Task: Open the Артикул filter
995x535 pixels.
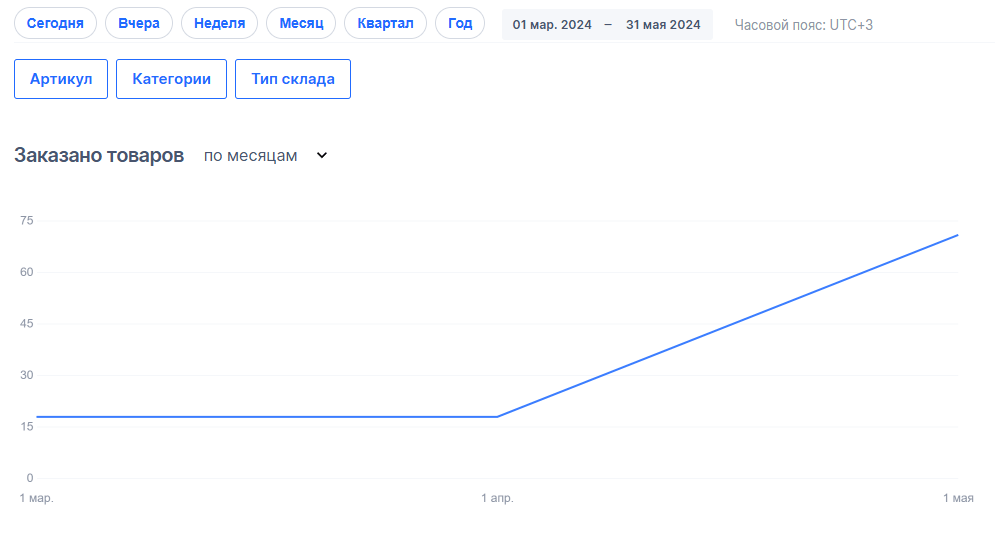Action: pos(60,79)
